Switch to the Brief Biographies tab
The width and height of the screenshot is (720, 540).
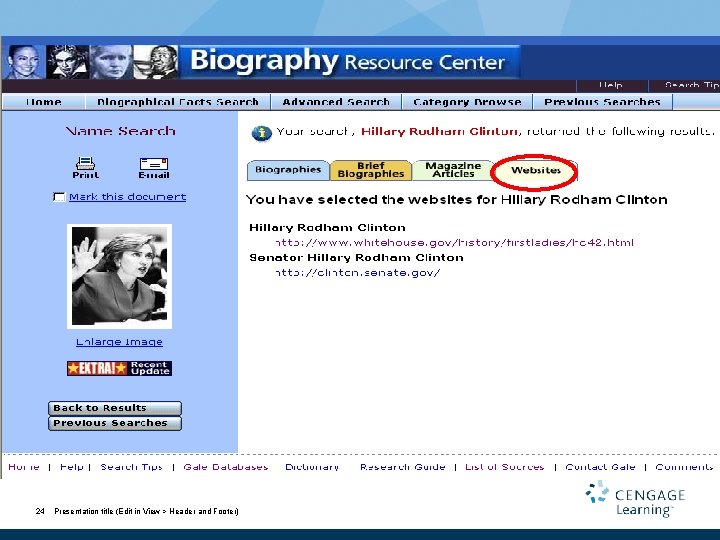tap(371, 170)
